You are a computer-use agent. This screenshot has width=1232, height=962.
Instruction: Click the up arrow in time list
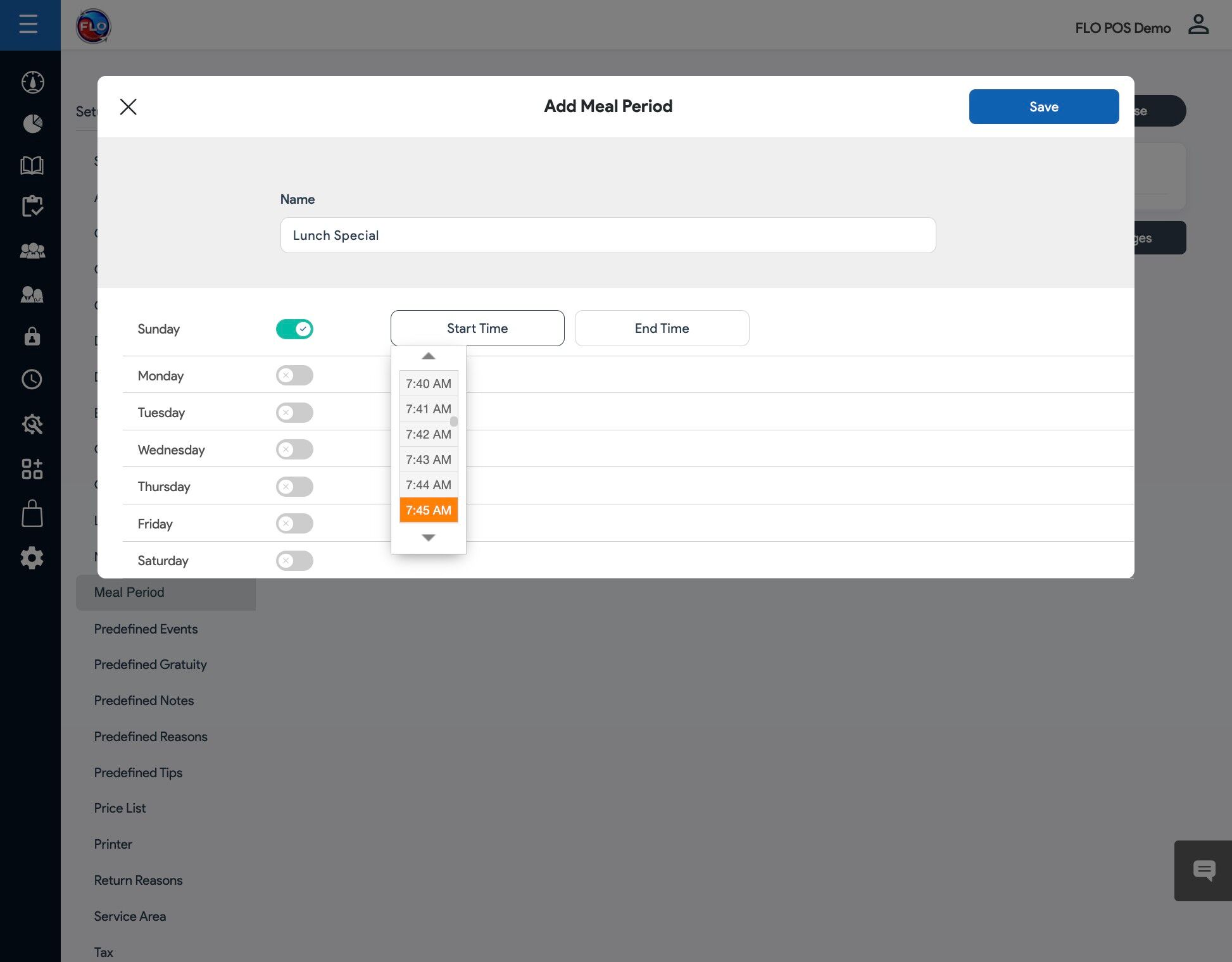(x=429, y=356)
